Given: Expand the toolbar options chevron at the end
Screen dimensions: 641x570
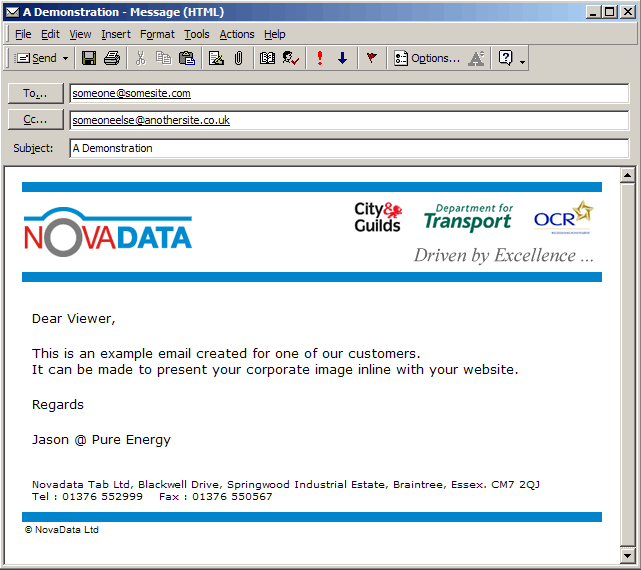Looking at the screenshot, I should coord(522,59).
